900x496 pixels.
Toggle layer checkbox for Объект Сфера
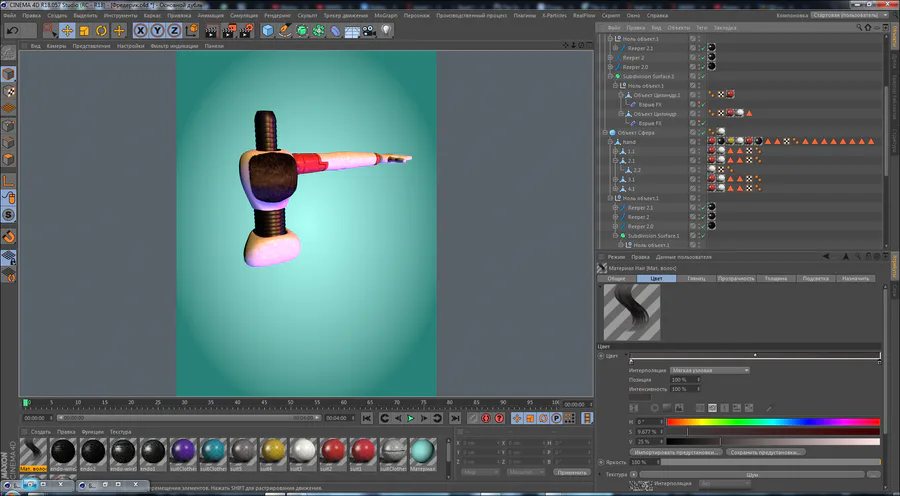[693, 132]
